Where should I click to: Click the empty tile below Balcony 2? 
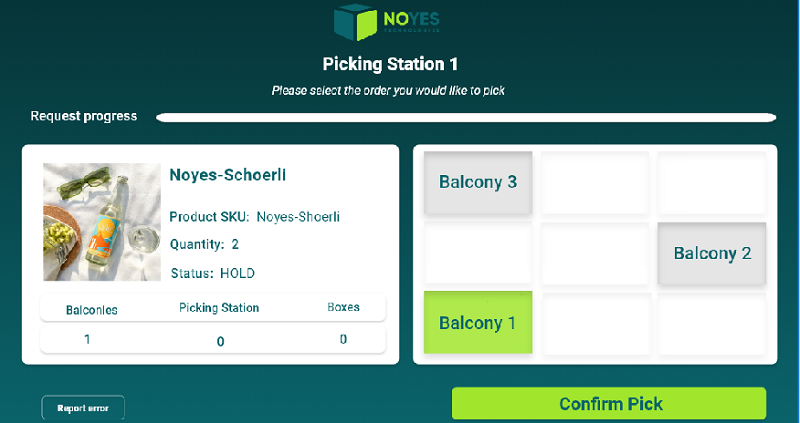[x=712, y=322]
